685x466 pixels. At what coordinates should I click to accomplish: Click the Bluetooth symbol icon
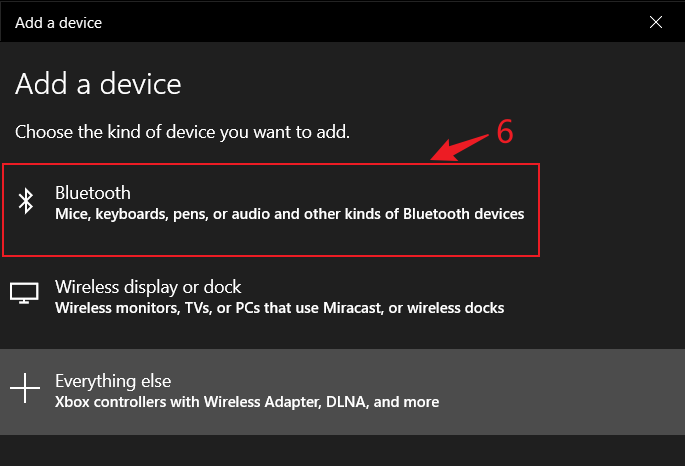[x=26, y=201]
